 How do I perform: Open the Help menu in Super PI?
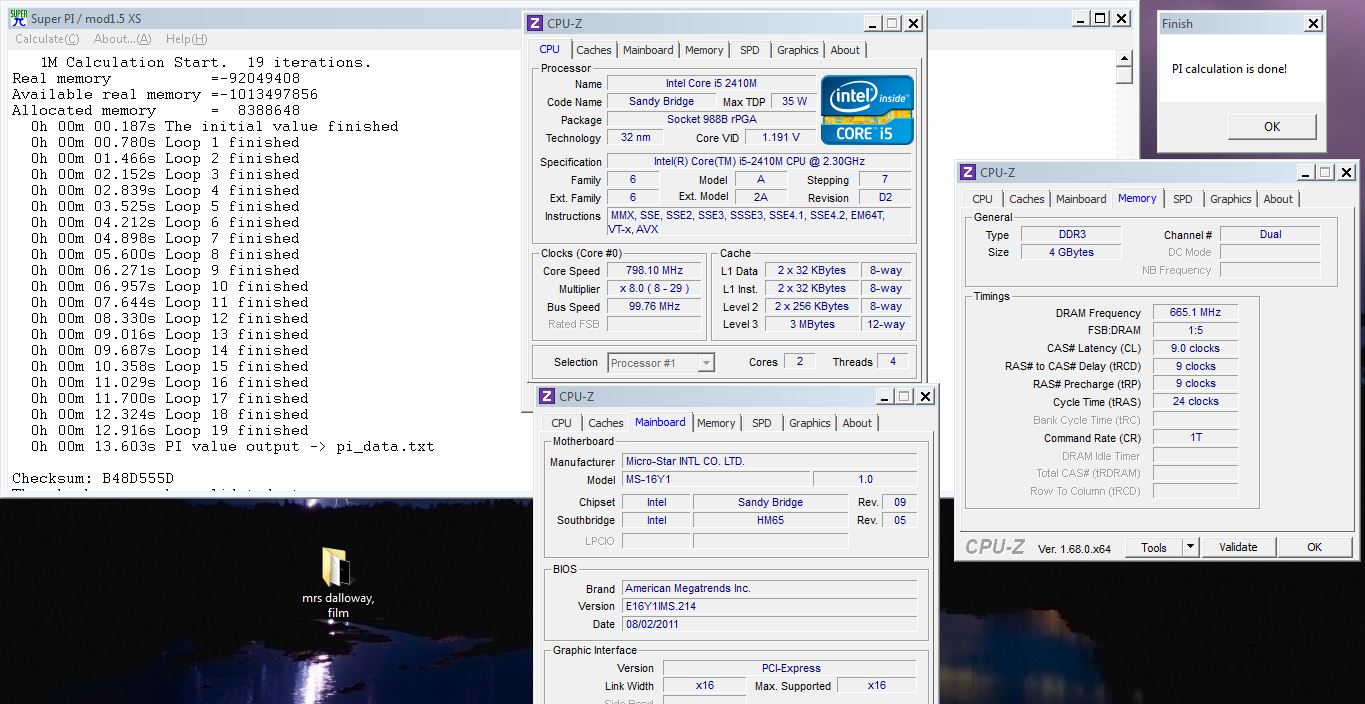pos(186,39)
